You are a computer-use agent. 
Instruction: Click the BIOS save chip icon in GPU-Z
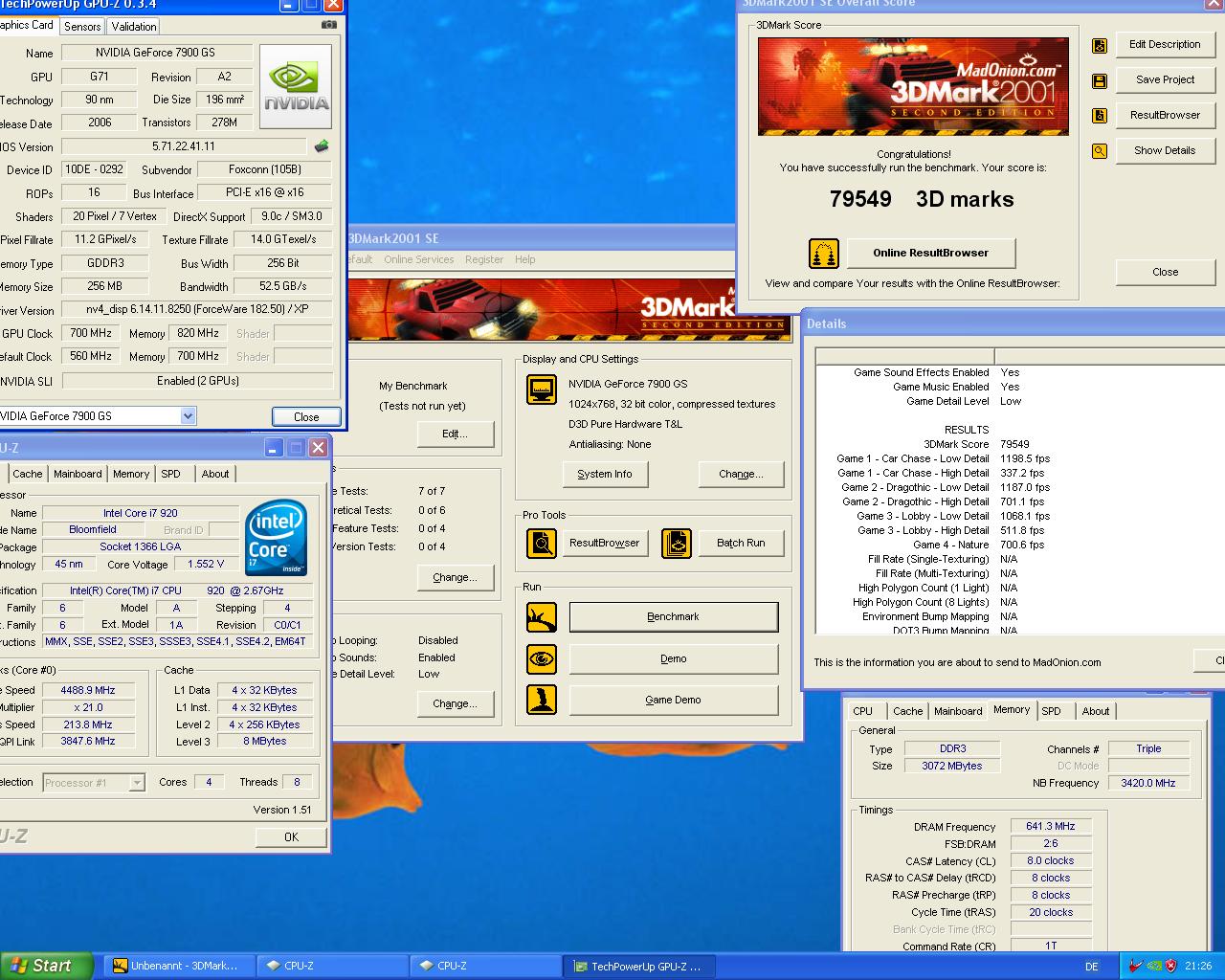[322, 146]
